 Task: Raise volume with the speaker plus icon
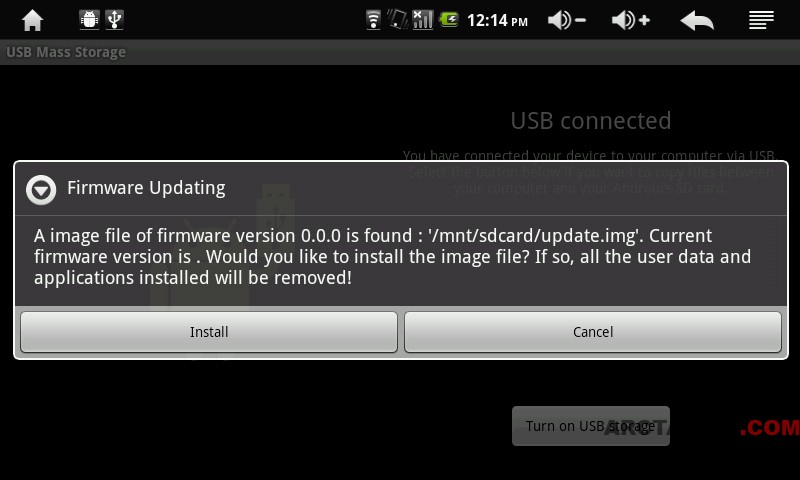631,20
